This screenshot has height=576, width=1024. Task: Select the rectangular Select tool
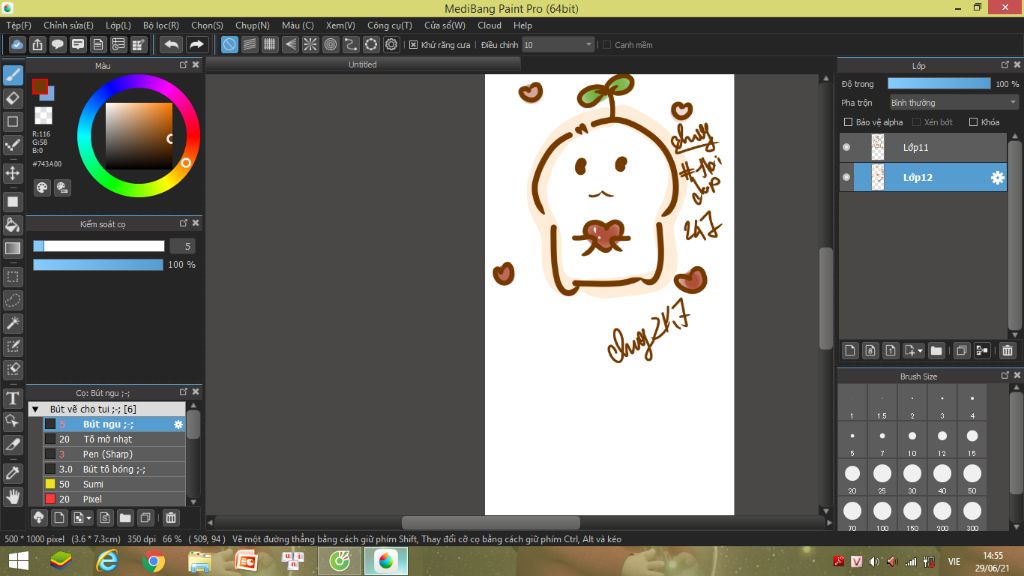12,277
